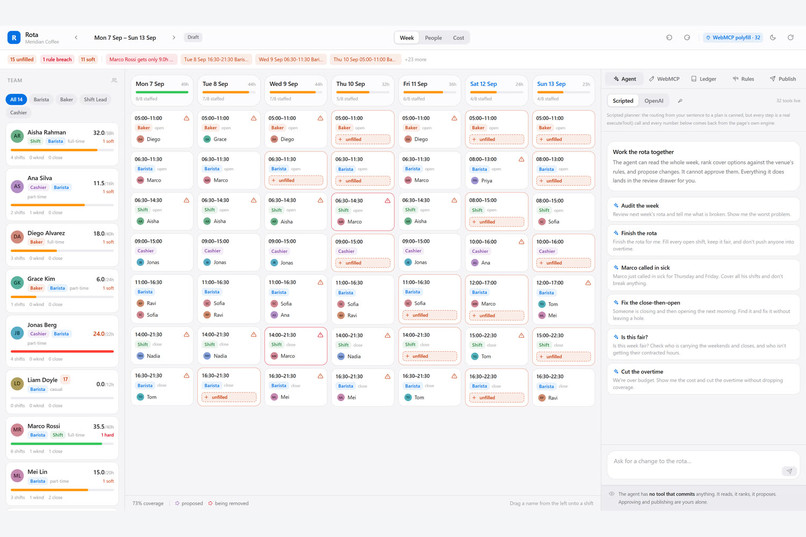Click warning triangle on Mon 05:00–11:00 shift

187,118
